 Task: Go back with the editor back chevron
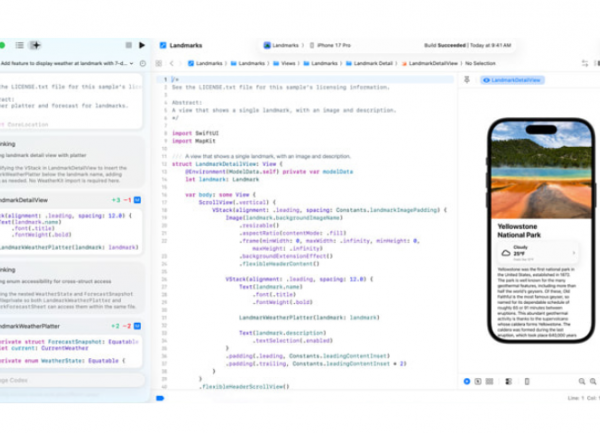tap(171, 63)
